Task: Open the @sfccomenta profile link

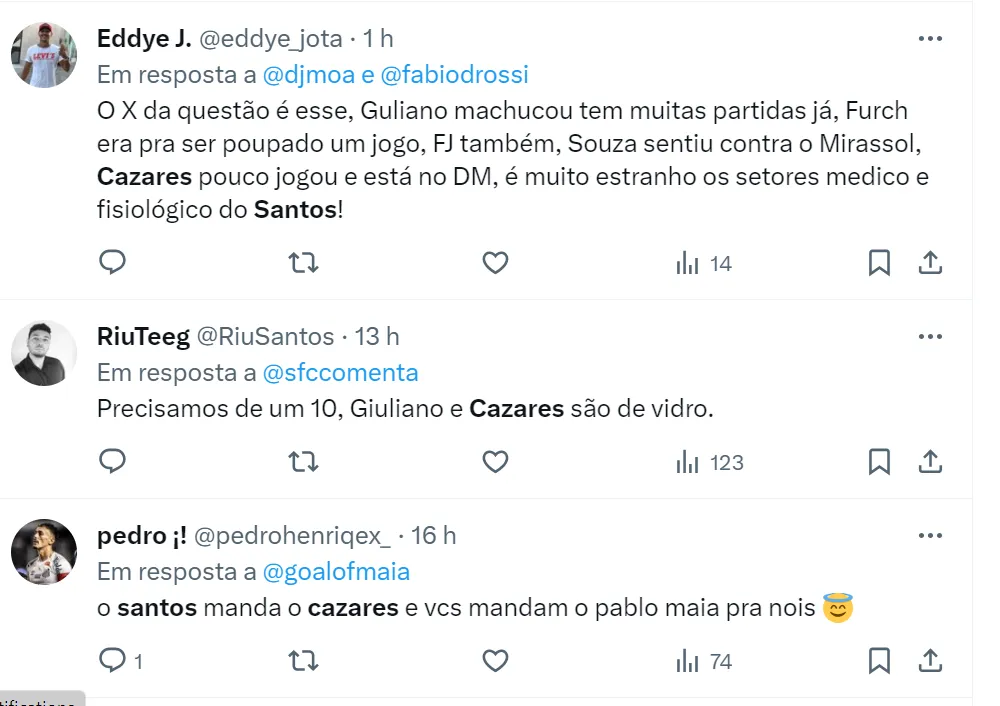Action: click(x=340, y=373)
